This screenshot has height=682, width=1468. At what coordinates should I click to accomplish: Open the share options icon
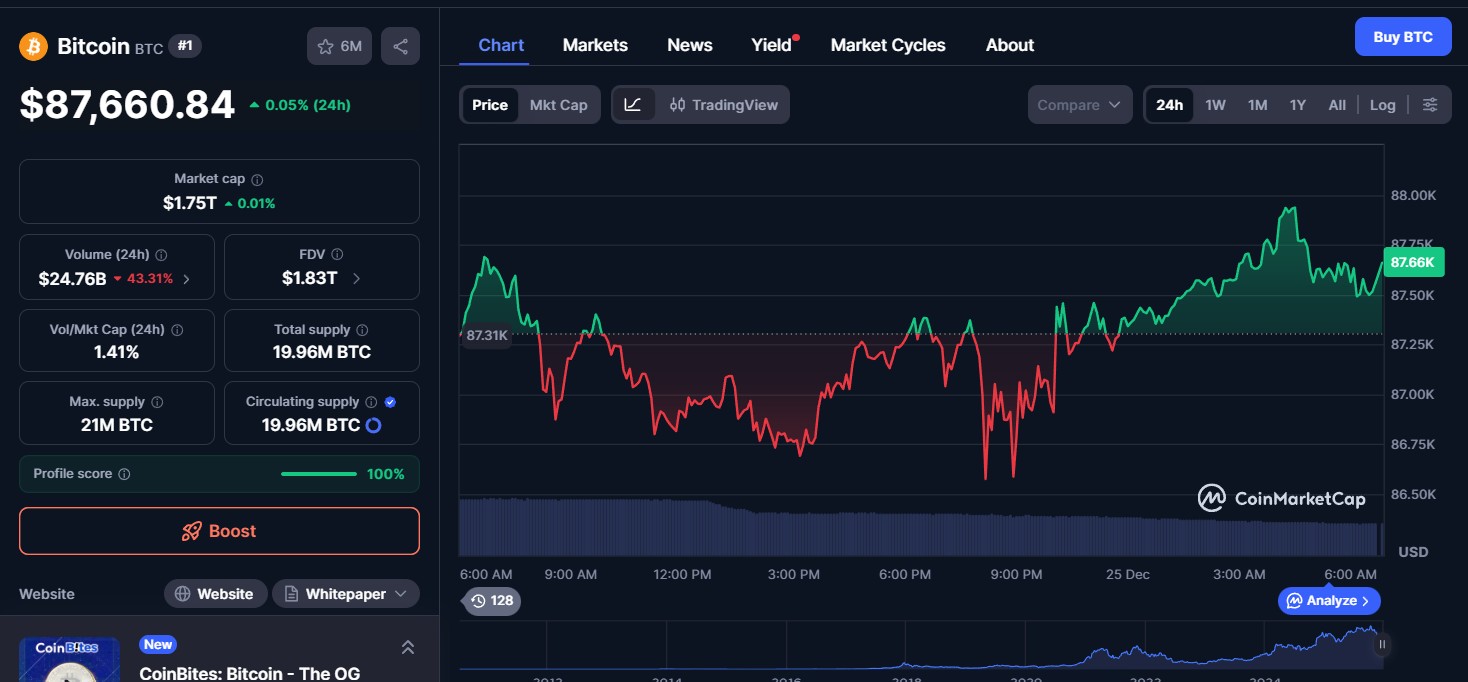click(x=400, y=45)
